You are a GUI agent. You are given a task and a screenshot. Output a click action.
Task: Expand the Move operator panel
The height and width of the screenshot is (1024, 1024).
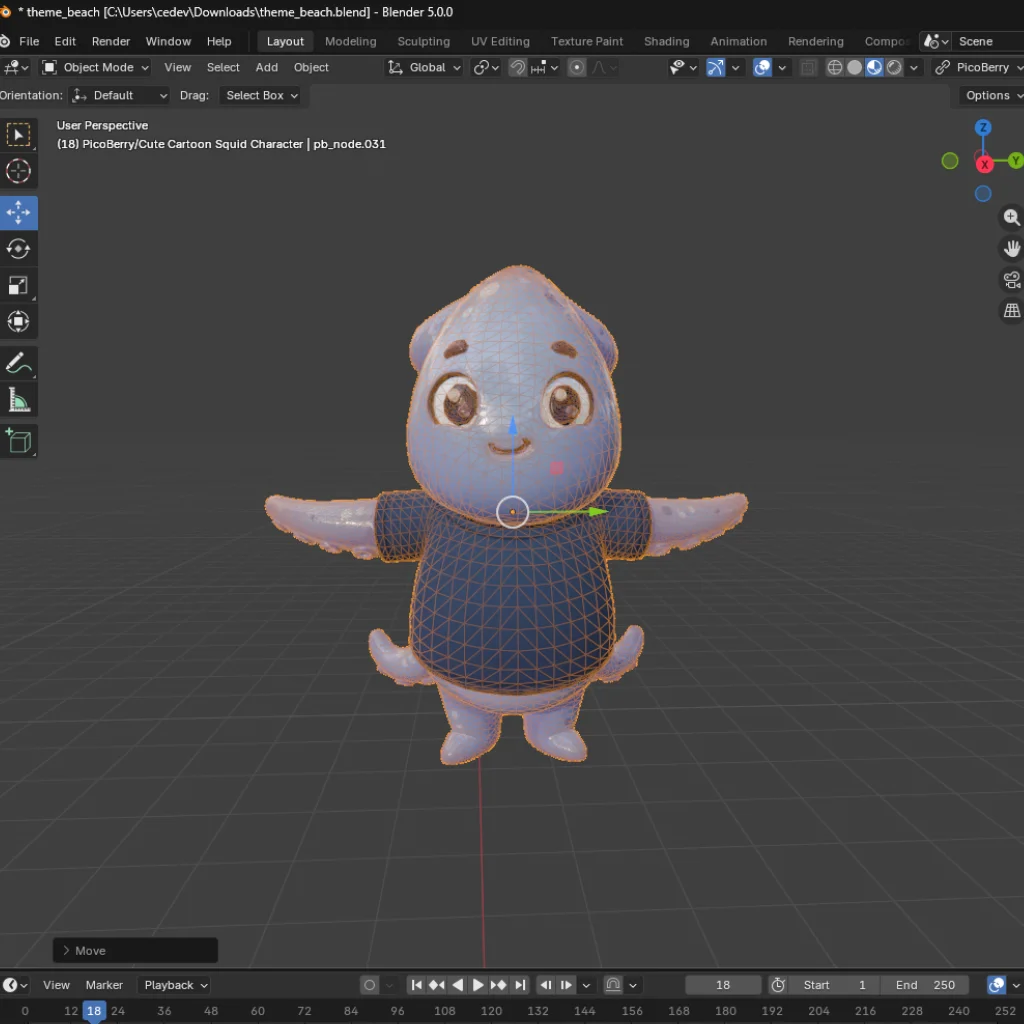(x=135, y=950)
